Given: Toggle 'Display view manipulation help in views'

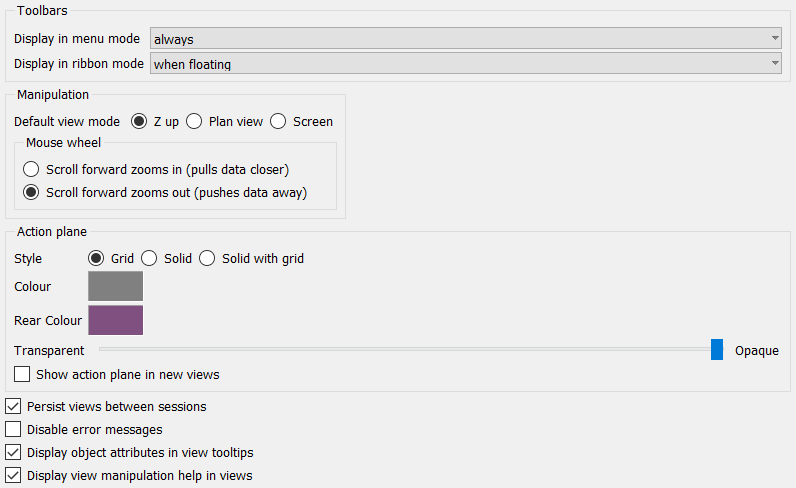Looking at the screenshot, I should [x=13, y=475].
